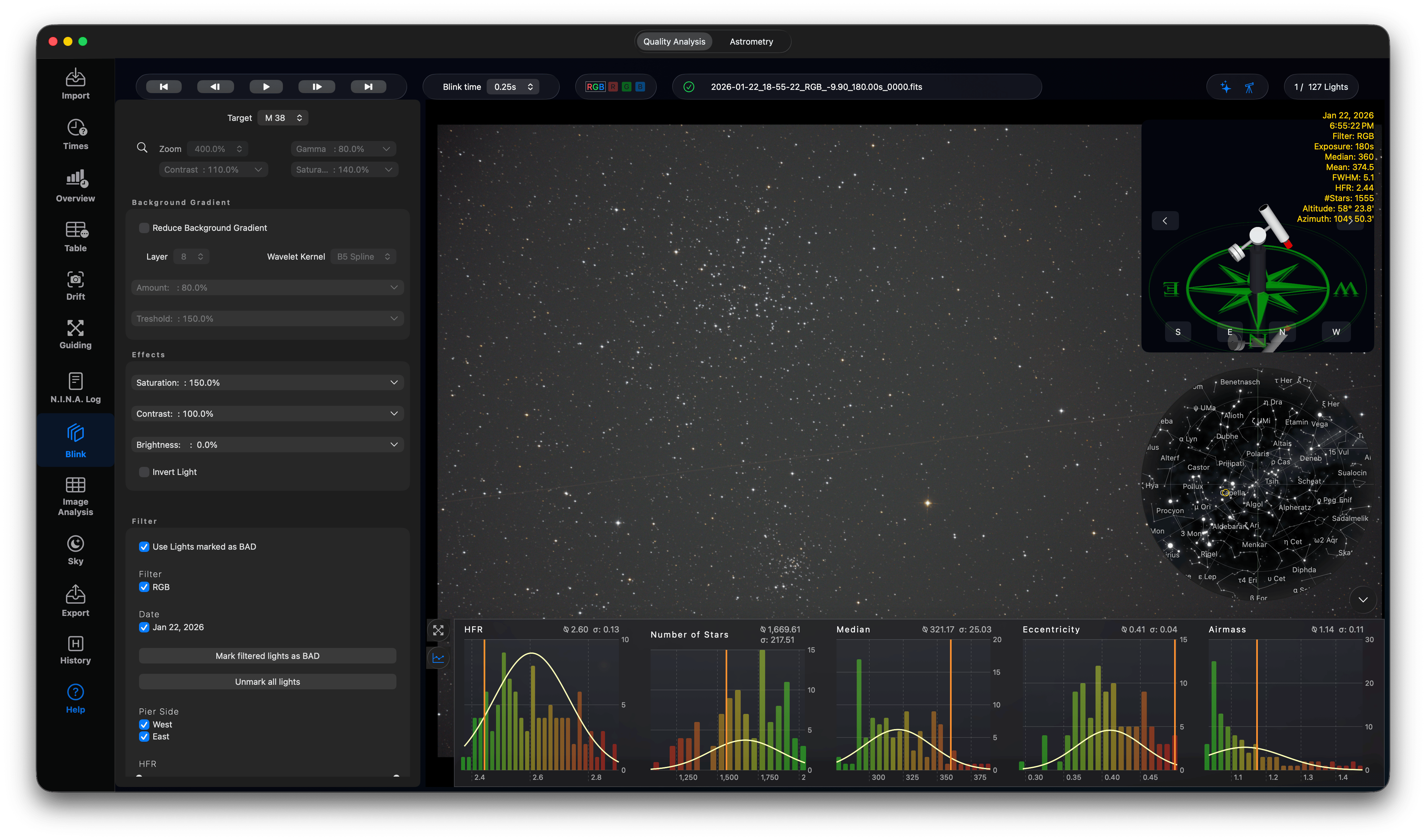Click Unmark all lights button
This screenshot has height=840, width=1426.
(x=267, y=682)
